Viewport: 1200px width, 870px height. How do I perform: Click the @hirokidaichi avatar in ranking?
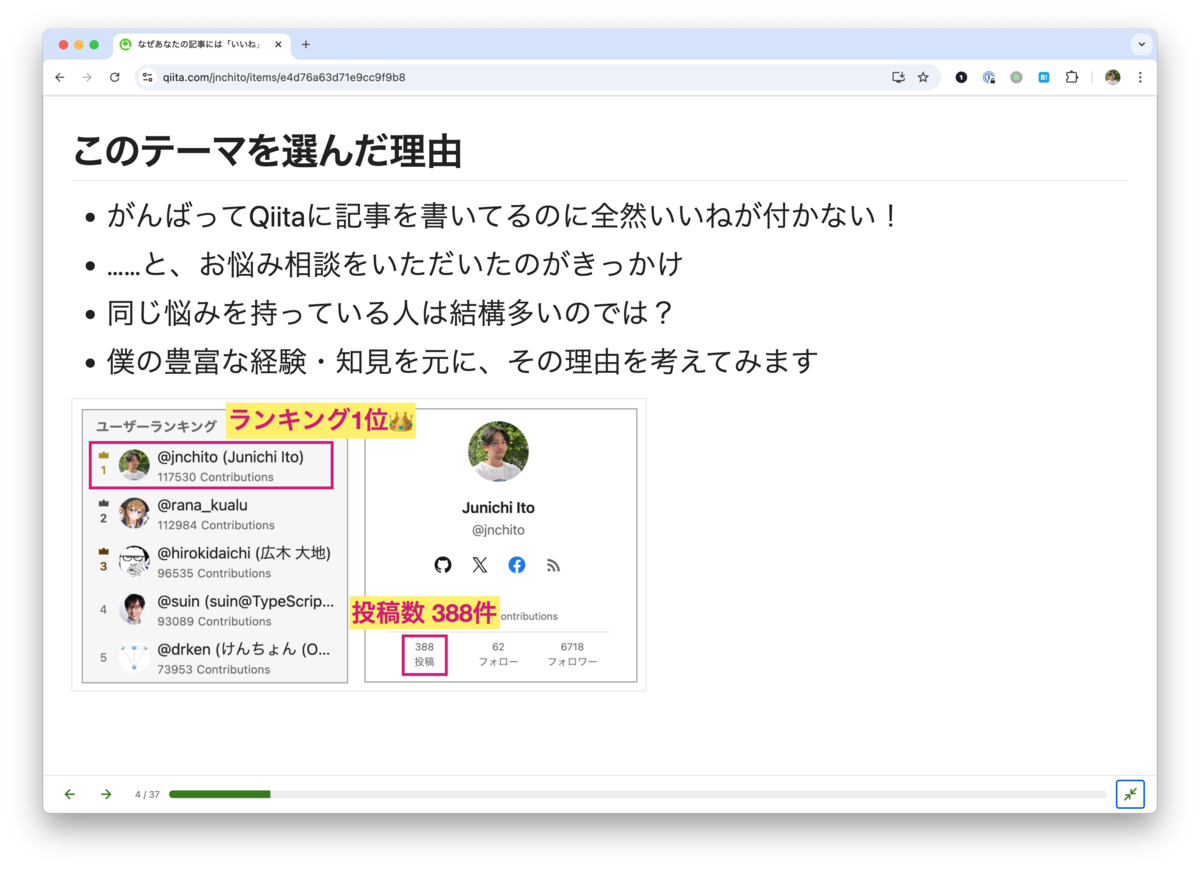pyautogui.click(x=134, y=561)
